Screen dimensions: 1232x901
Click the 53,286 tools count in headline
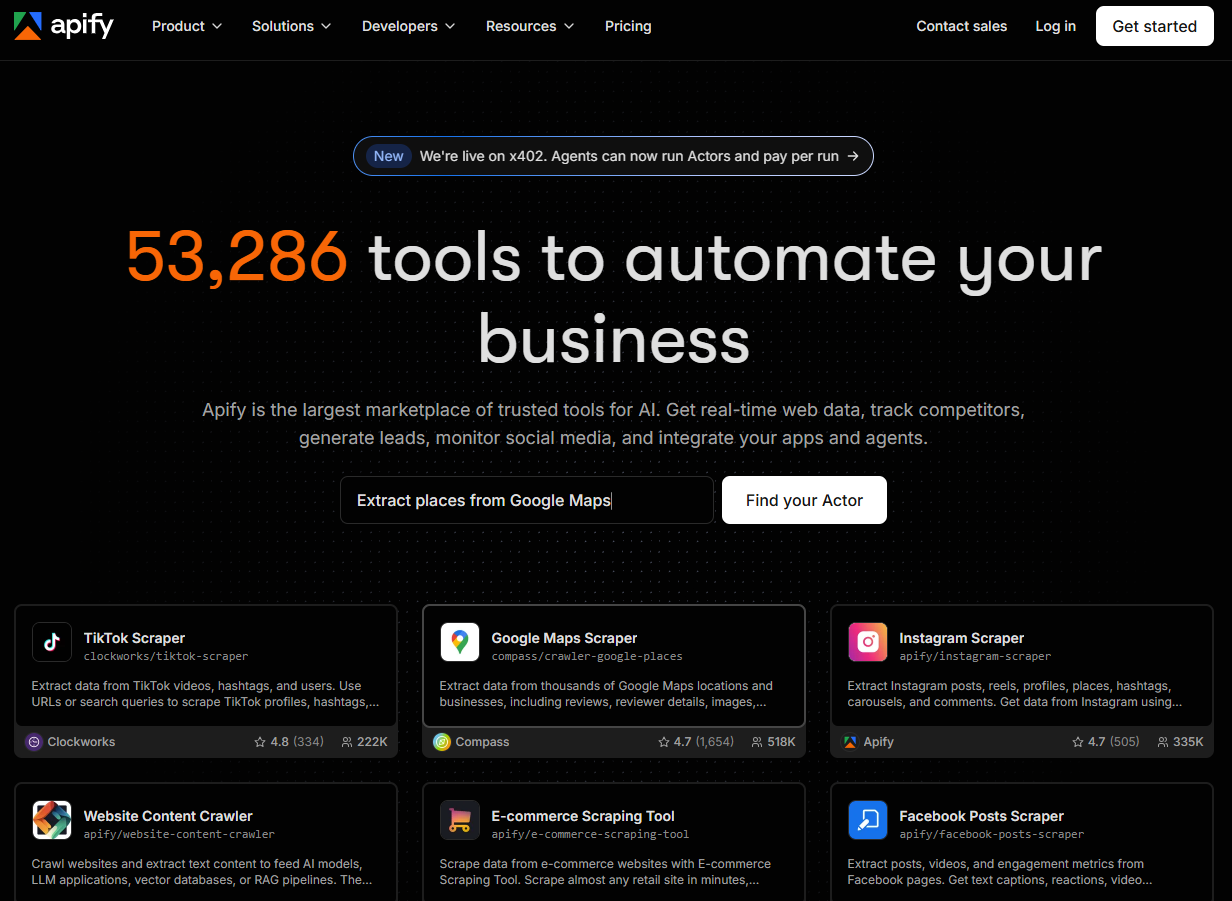pos(237,258)
